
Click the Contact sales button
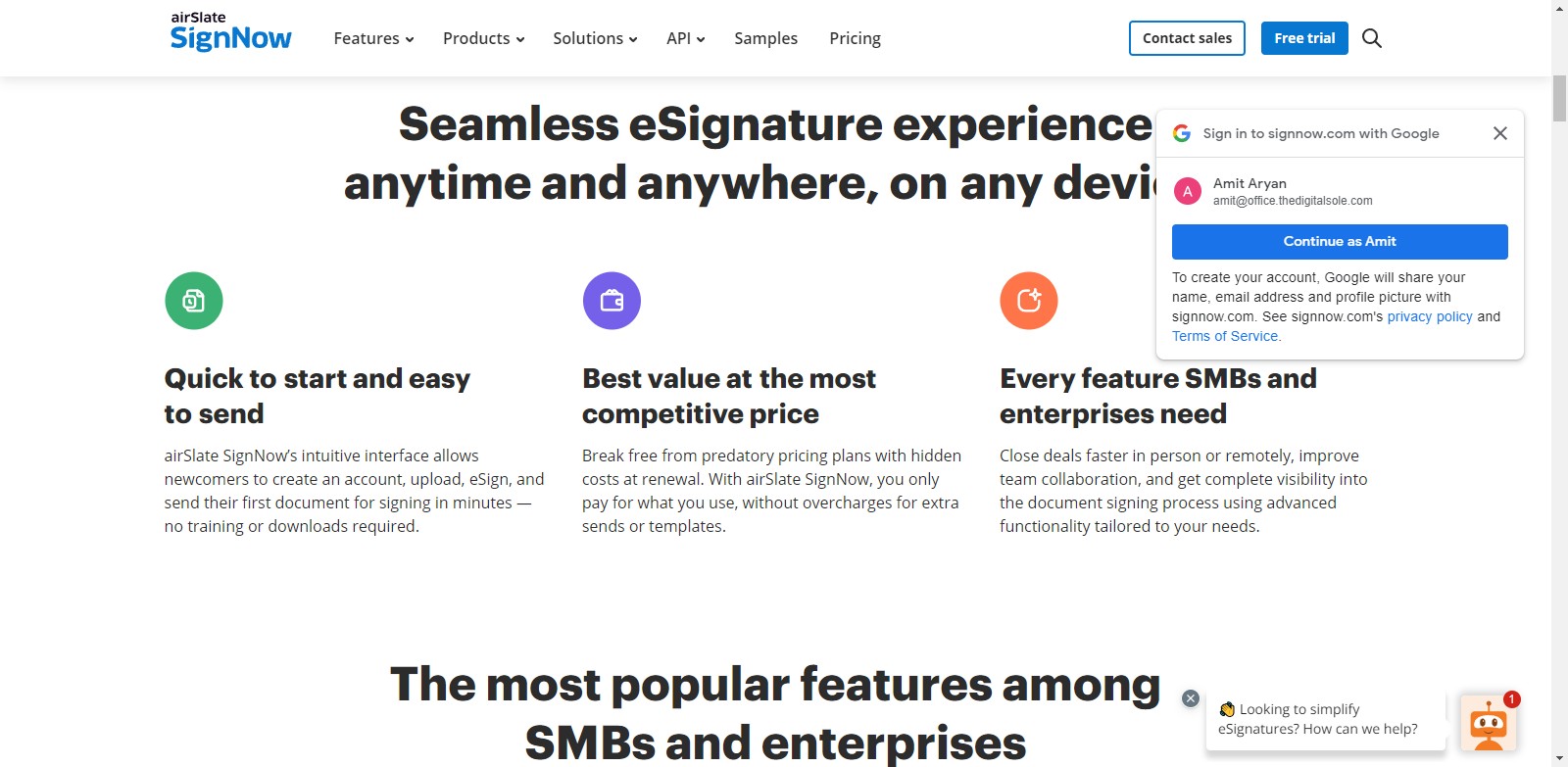point(1187,38)
